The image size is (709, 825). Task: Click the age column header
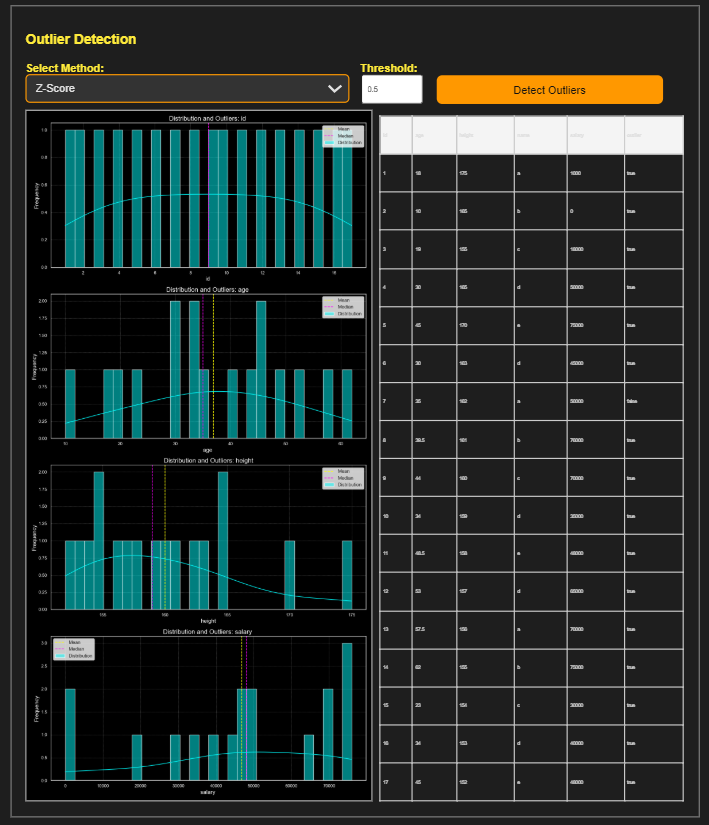click(433, 135)
